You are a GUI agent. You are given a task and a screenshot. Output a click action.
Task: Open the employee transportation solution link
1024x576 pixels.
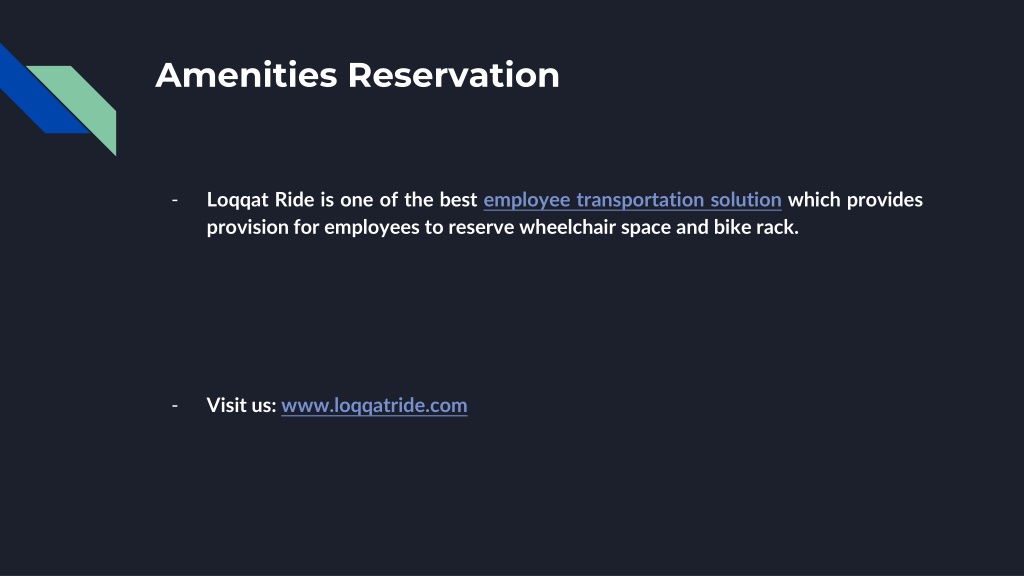tap(632, 200)
